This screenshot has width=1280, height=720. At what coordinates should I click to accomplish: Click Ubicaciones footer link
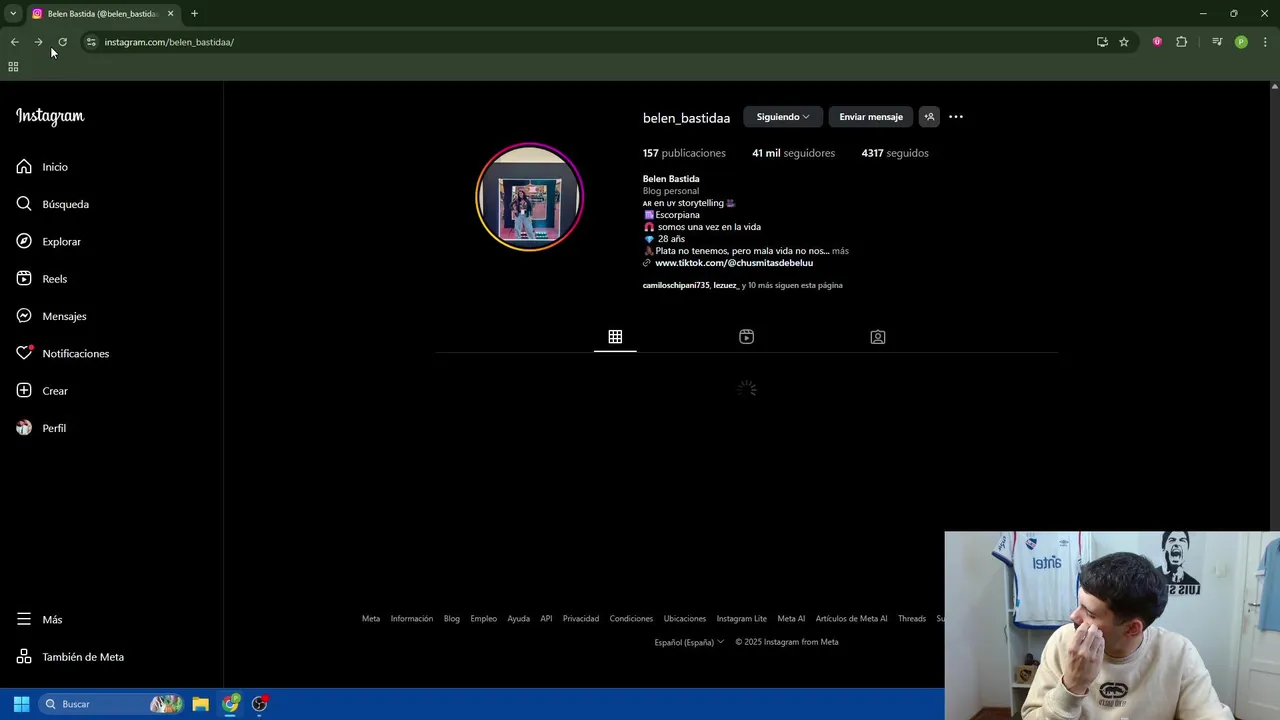685,619
